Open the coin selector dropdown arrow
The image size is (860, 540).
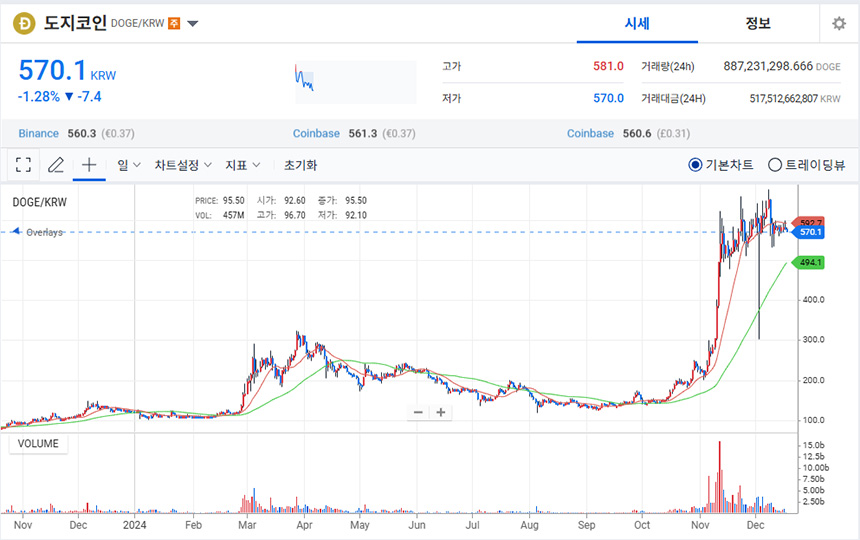click(193, 24)
